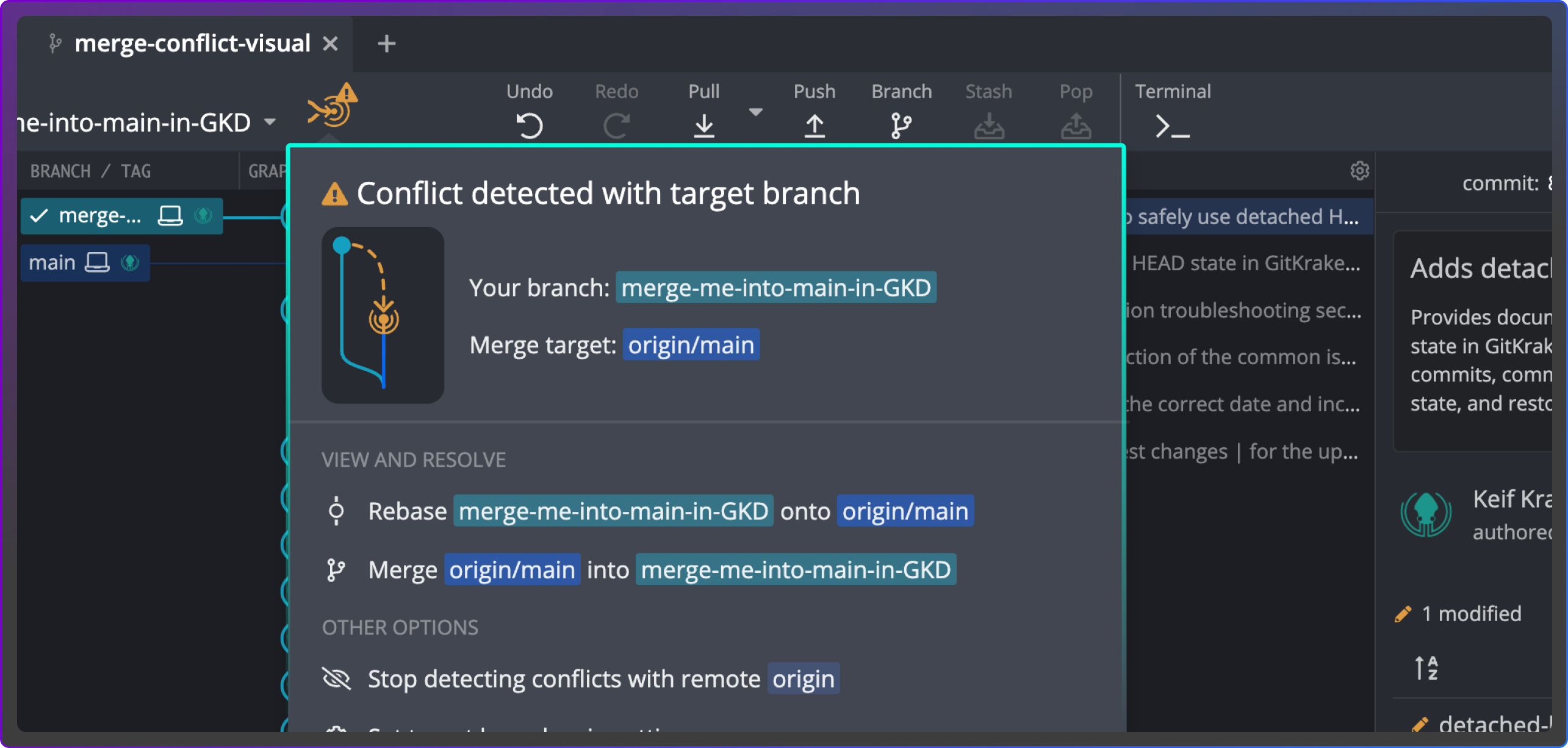Viewport: 1568px width, 748px height.
Task: Open the Terminal via its icon
Action: tap(1170, 125)
